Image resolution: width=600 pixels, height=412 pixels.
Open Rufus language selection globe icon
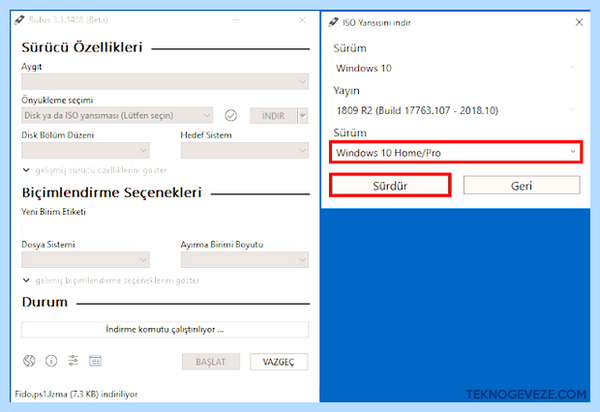coord(29,361)
